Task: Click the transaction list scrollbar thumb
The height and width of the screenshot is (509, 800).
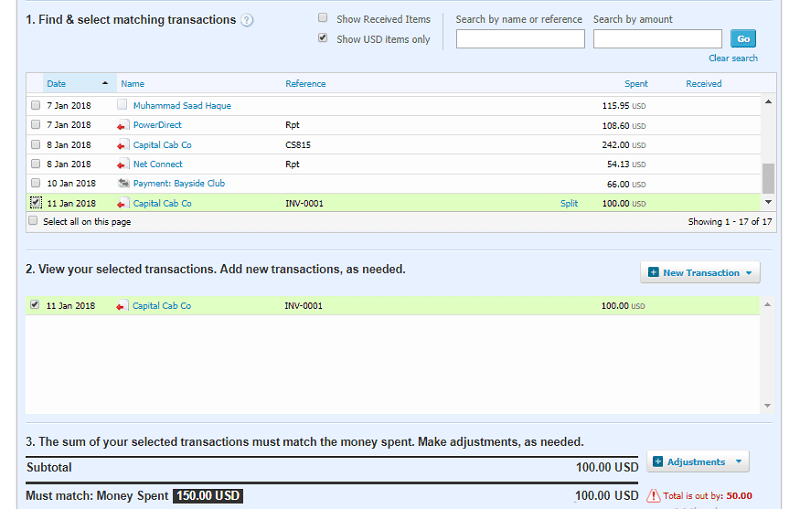Action: pyautogui.click(x=768, y=179)
